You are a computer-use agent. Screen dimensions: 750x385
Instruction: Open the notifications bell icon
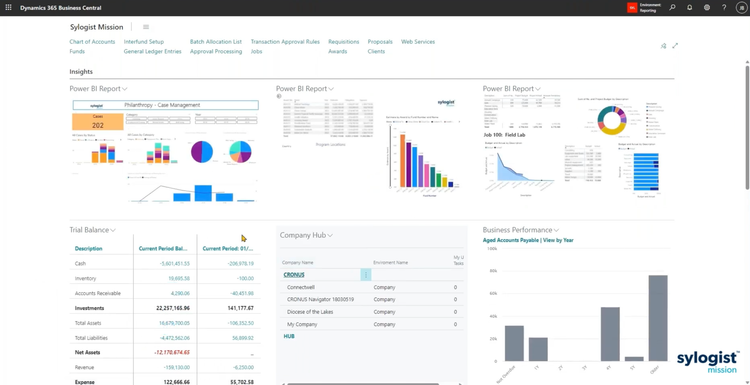(x=690, y=8)
